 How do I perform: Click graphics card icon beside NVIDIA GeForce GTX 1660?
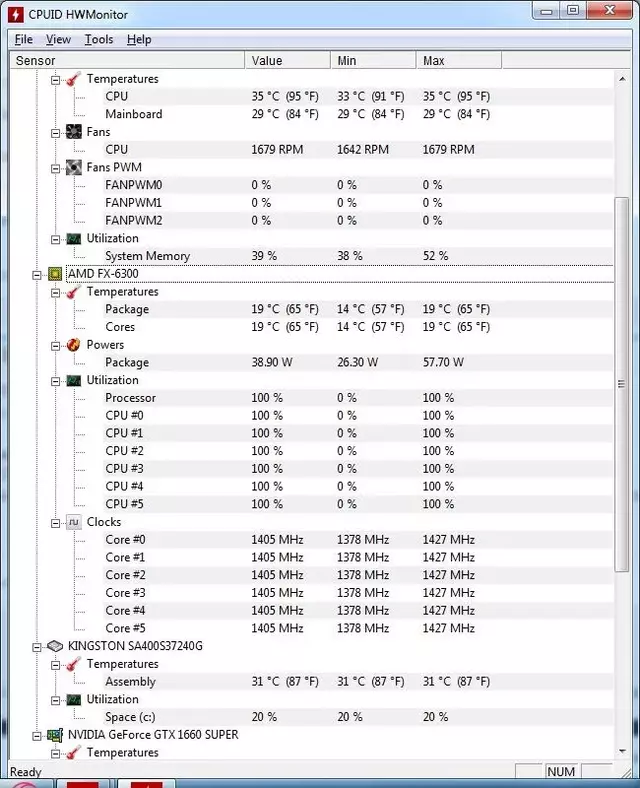click(55, 735)
